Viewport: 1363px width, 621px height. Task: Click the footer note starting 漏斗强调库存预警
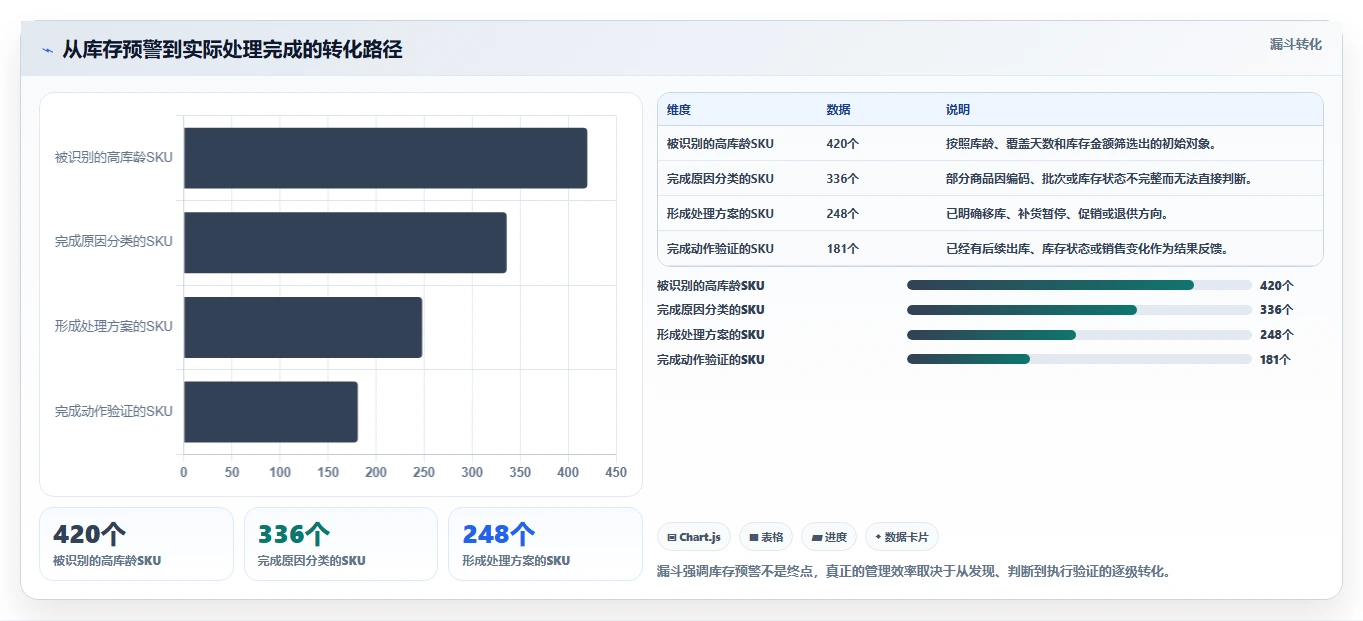tap(913, 572)
